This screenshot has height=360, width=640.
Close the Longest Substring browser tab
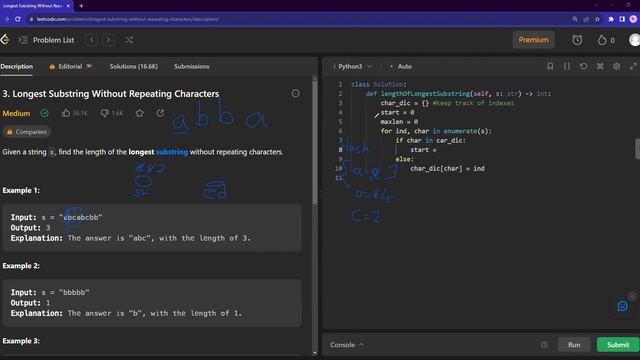tap(68, 6)
